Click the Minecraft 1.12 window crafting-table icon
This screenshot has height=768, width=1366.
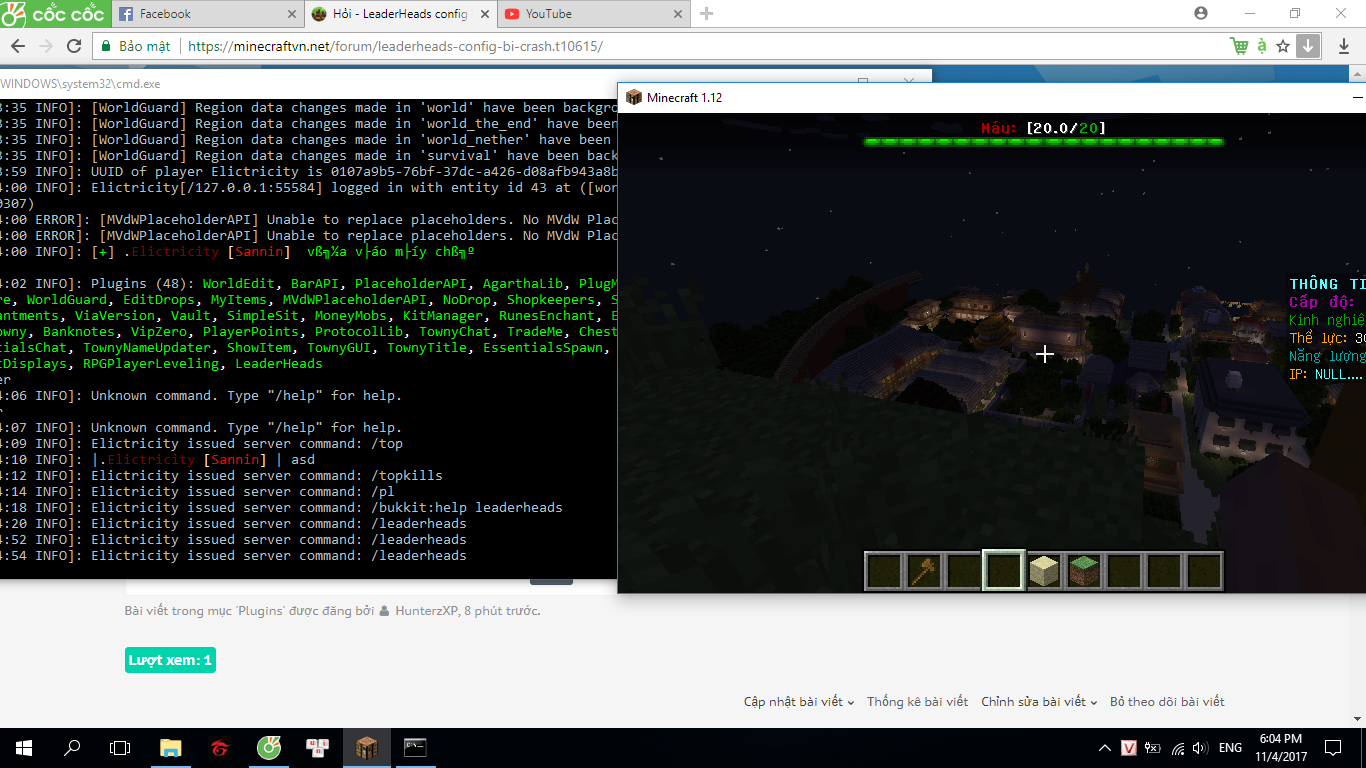[633, 97]
